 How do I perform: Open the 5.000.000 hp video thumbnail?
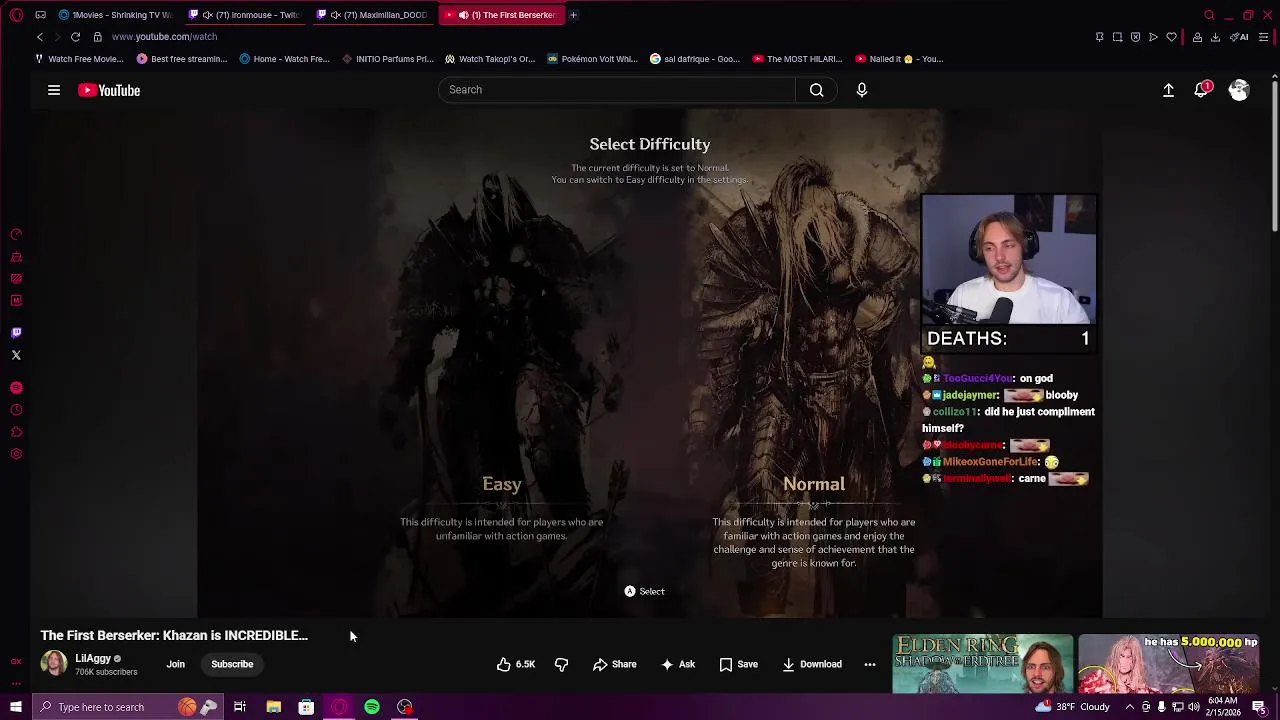[x=1168, y=663]
